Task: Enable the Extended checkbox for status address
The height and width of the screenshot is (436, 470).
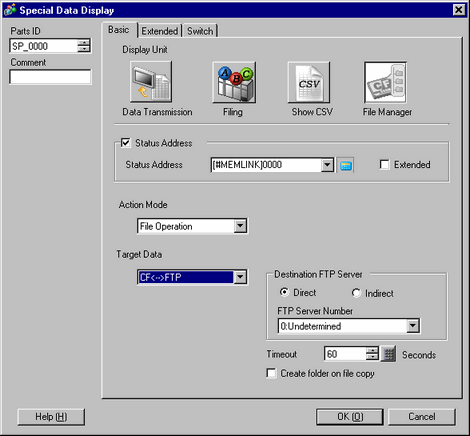Action: 384,165
